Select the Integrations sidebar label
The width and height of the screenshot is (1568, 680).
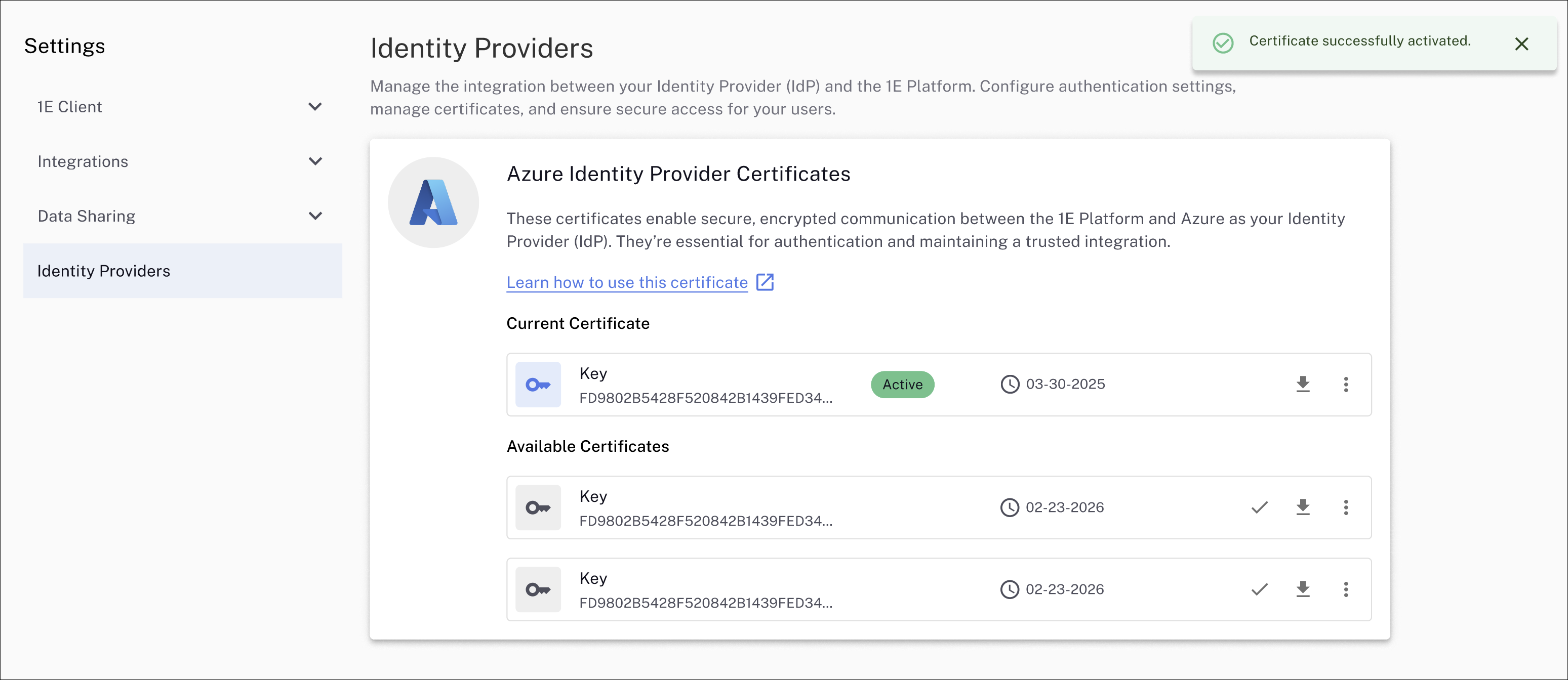click(x=83, y=162)
